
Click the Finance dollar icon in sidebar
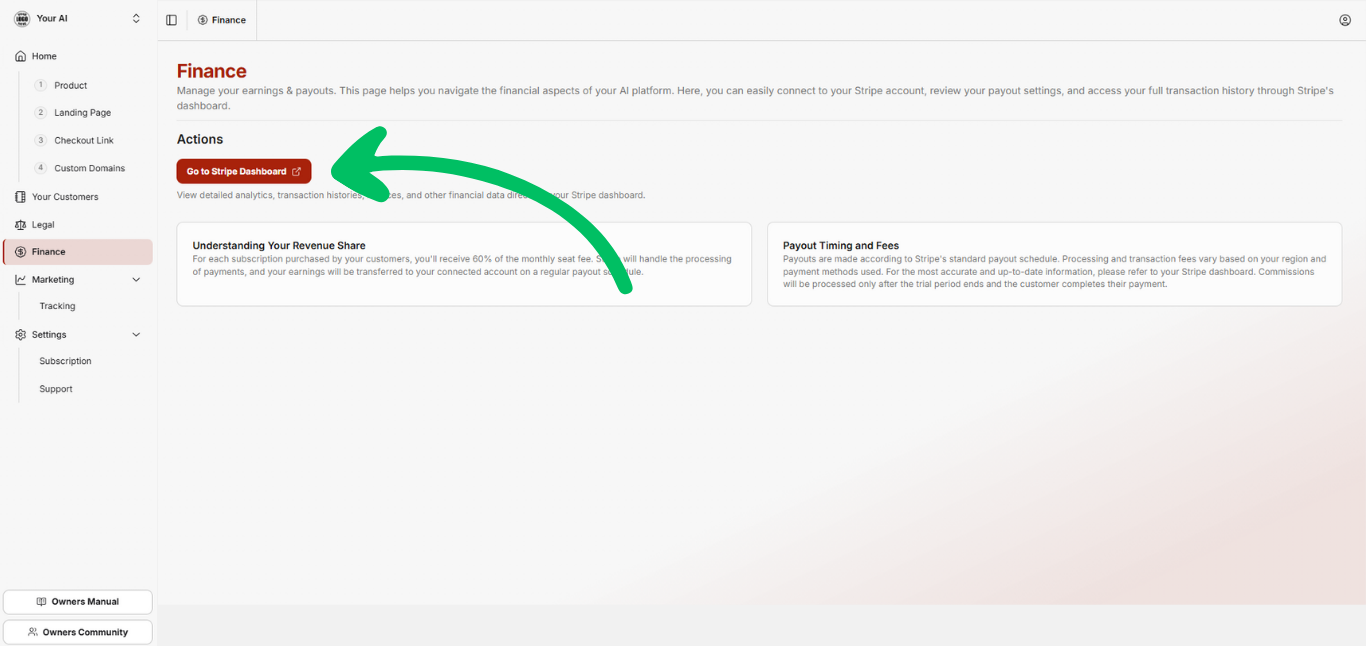pos(21,252)
